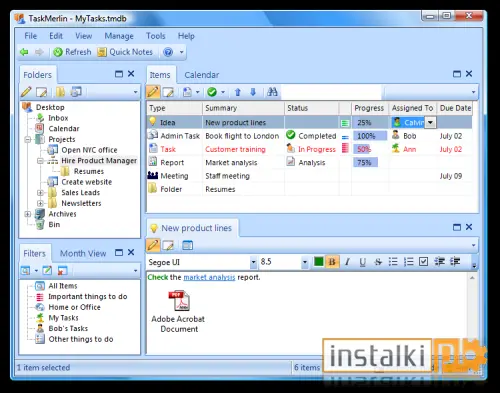This screenshot has width=500, height=393.
Task: Toggle the Bold formatting button
Action: (x=332, y=262)
